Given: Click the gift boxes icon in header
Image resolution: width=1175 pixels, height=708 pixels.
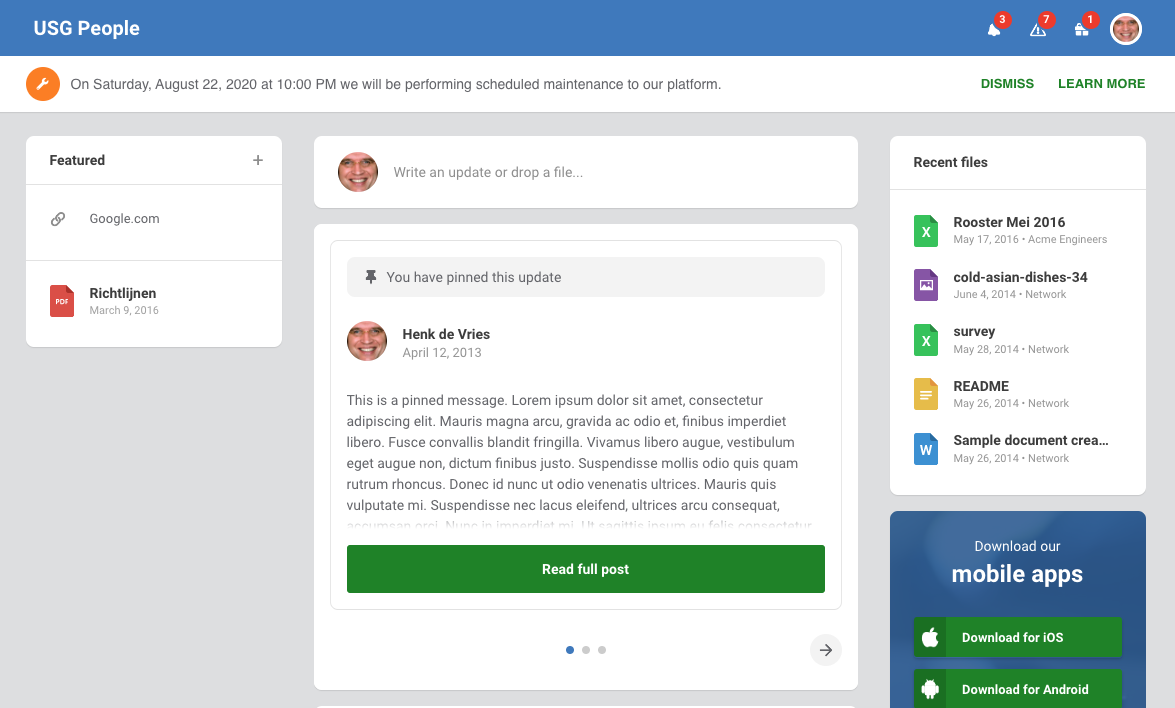Looking at the screenshot, I should tap(1081, 29).
